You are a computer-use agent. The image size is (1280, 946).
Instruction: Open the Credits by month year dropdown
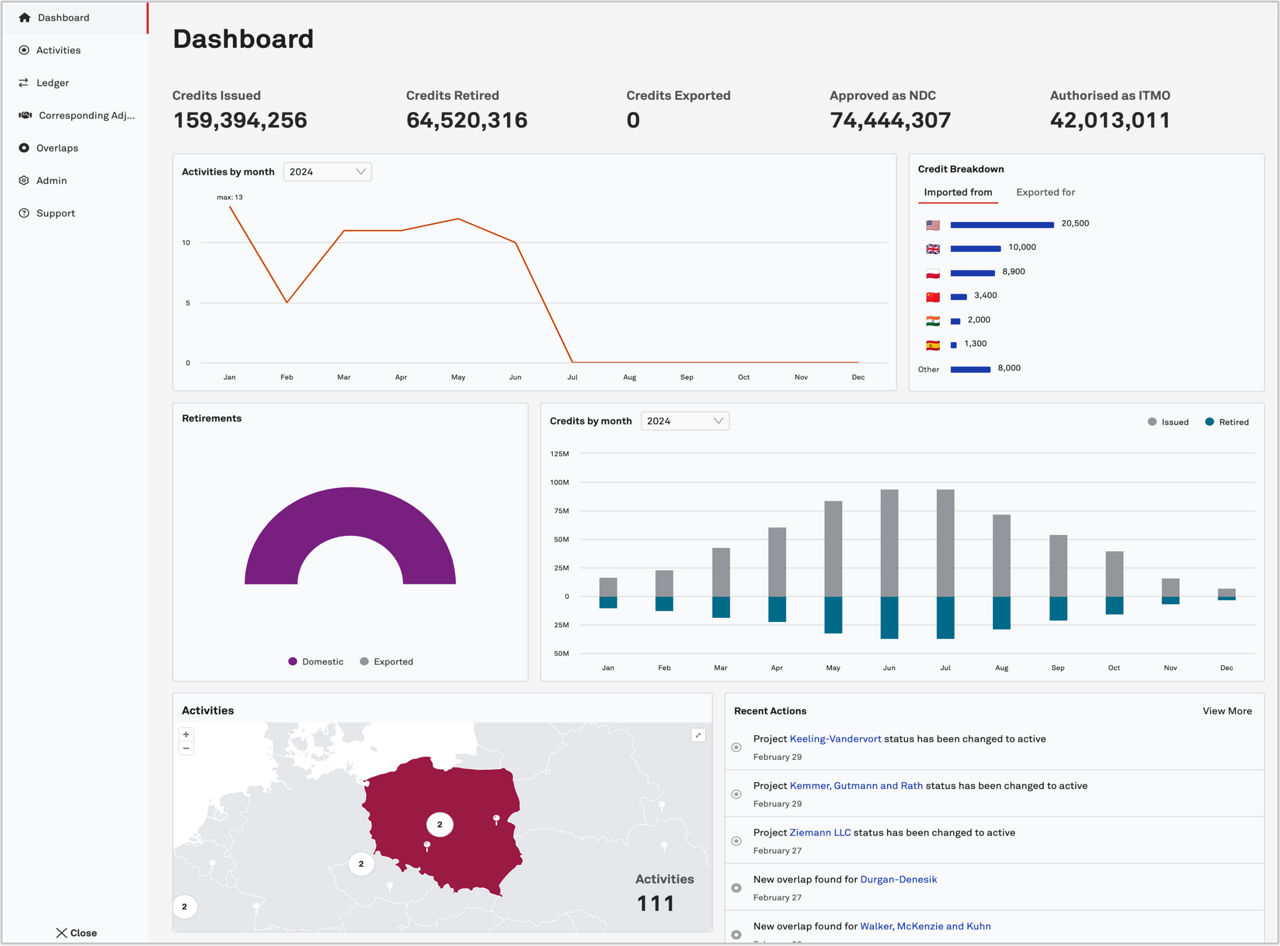point(685,421)
